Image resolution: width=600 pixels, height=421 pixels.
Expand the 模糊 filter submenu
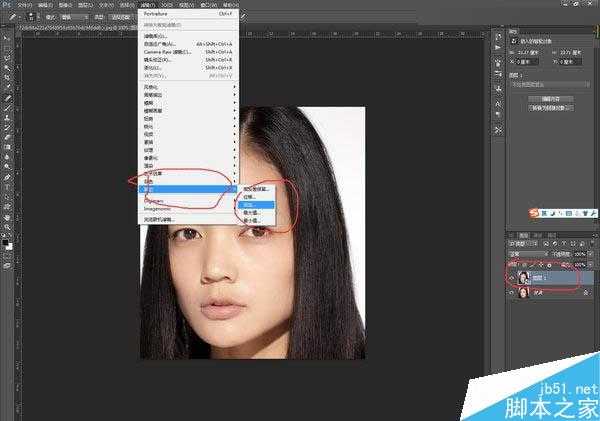188,103
